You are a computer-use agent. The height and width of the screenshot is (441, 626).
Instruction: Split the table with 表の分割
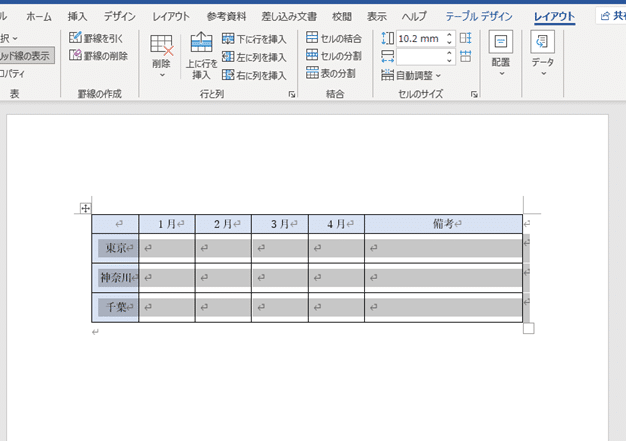tap(334, 73)
